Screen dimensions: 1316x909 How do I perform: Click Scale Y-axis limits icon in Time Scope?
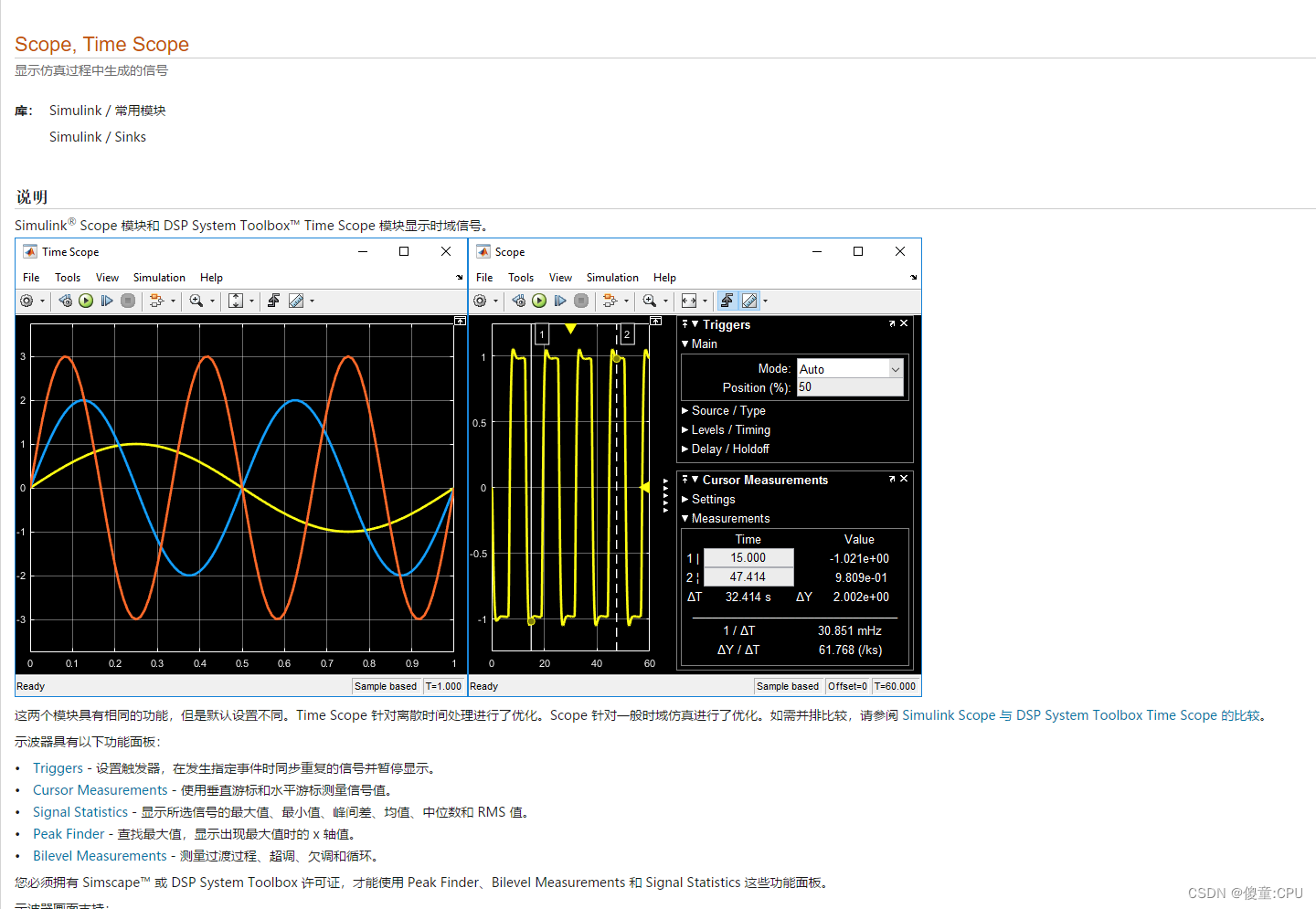236,301
